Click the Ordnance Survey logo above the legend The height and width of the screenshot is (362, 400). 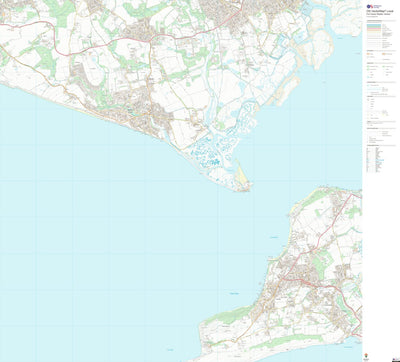[x=374, y=6]
